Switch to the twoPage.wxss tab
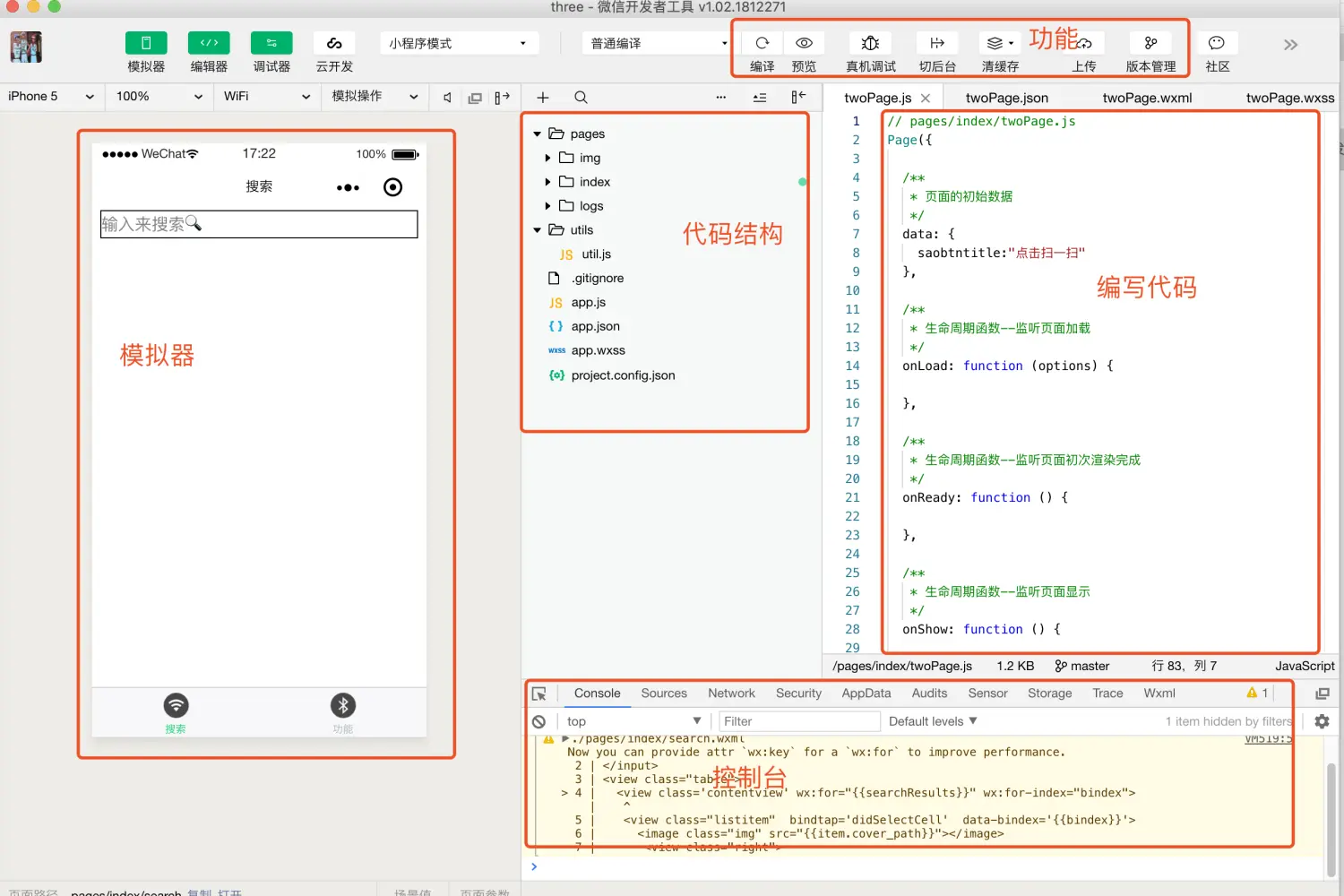The image size is (1344, 896). point(1290,98)
